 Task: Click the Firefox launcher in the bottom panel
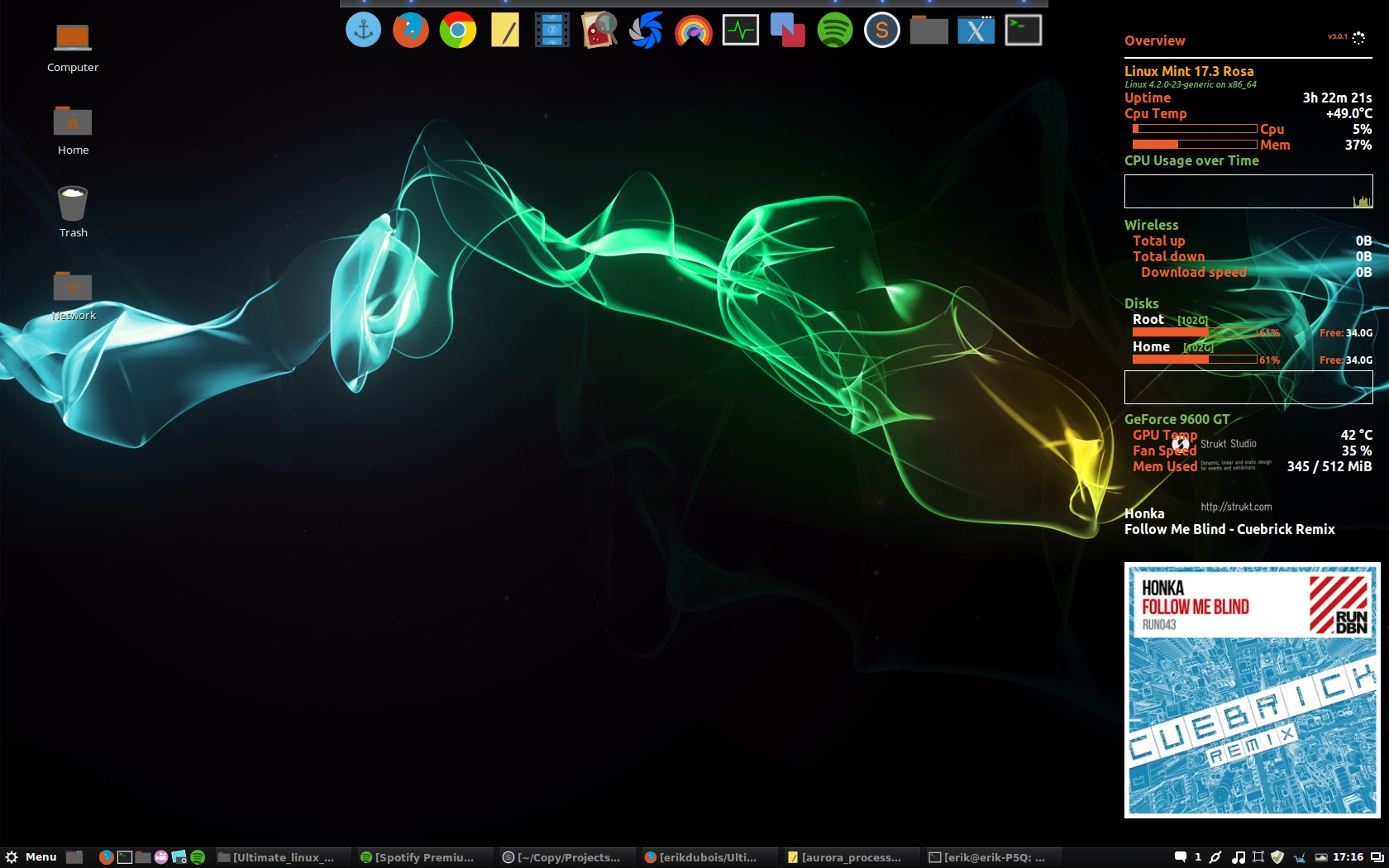tap(106, 857)
